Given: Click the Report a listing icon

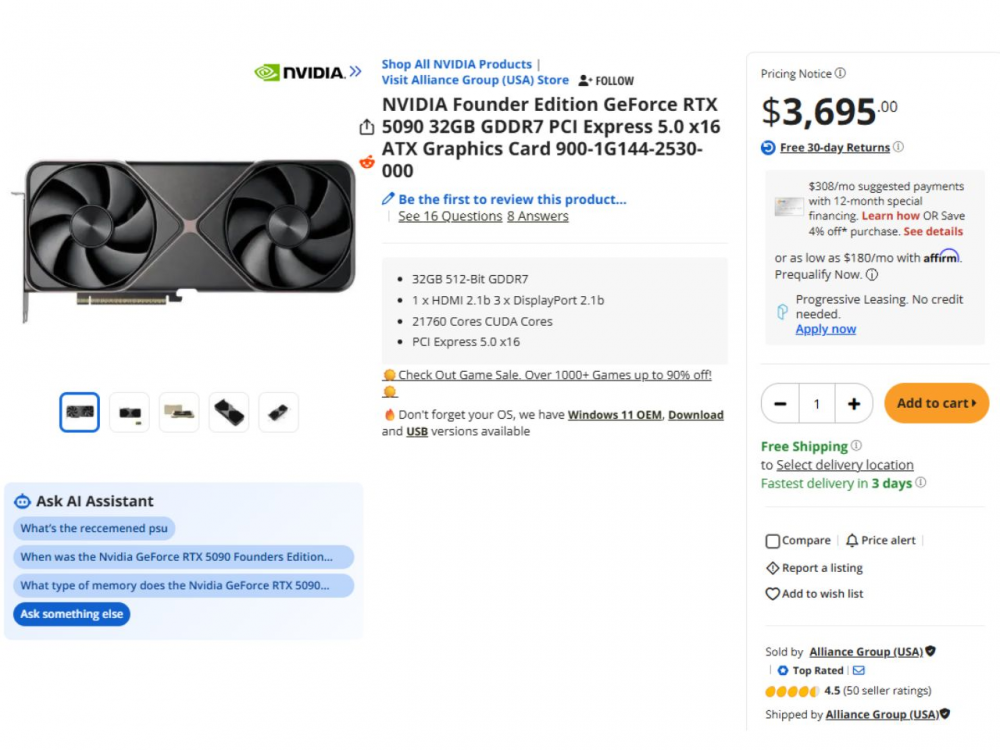Looking at the screenshot, I should tap(772, 568).
